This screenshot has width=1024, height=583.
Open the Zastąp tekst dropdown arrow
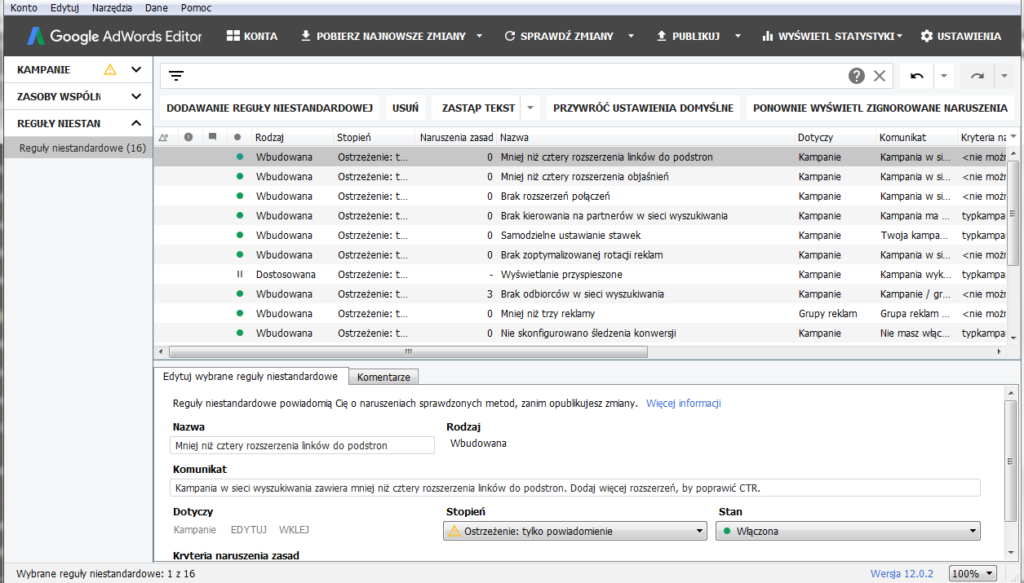[x=531, y=108]
